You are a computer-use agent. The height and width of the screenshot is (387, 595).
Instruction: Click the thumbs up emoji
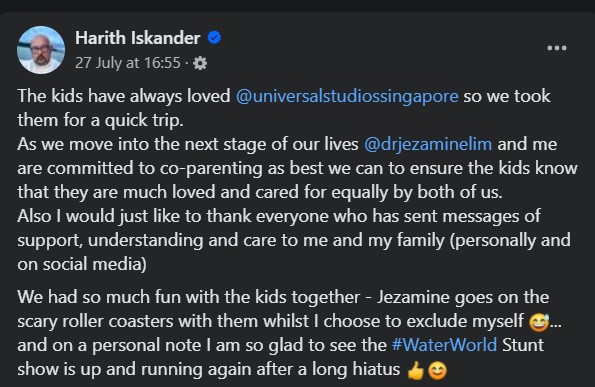416,370
